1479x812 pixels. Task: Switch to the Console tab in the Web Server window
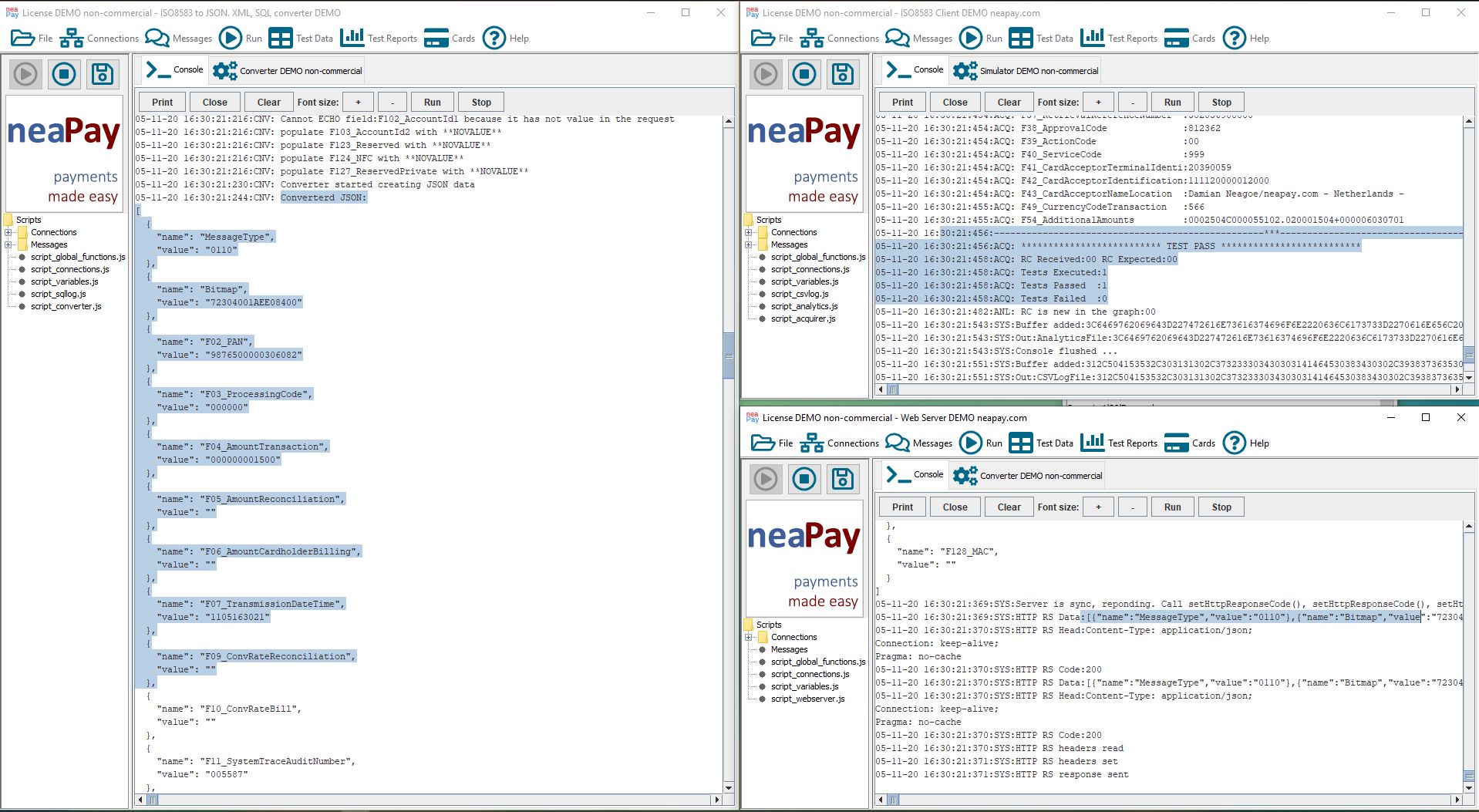pyautogui.click(x=915, y=475)
